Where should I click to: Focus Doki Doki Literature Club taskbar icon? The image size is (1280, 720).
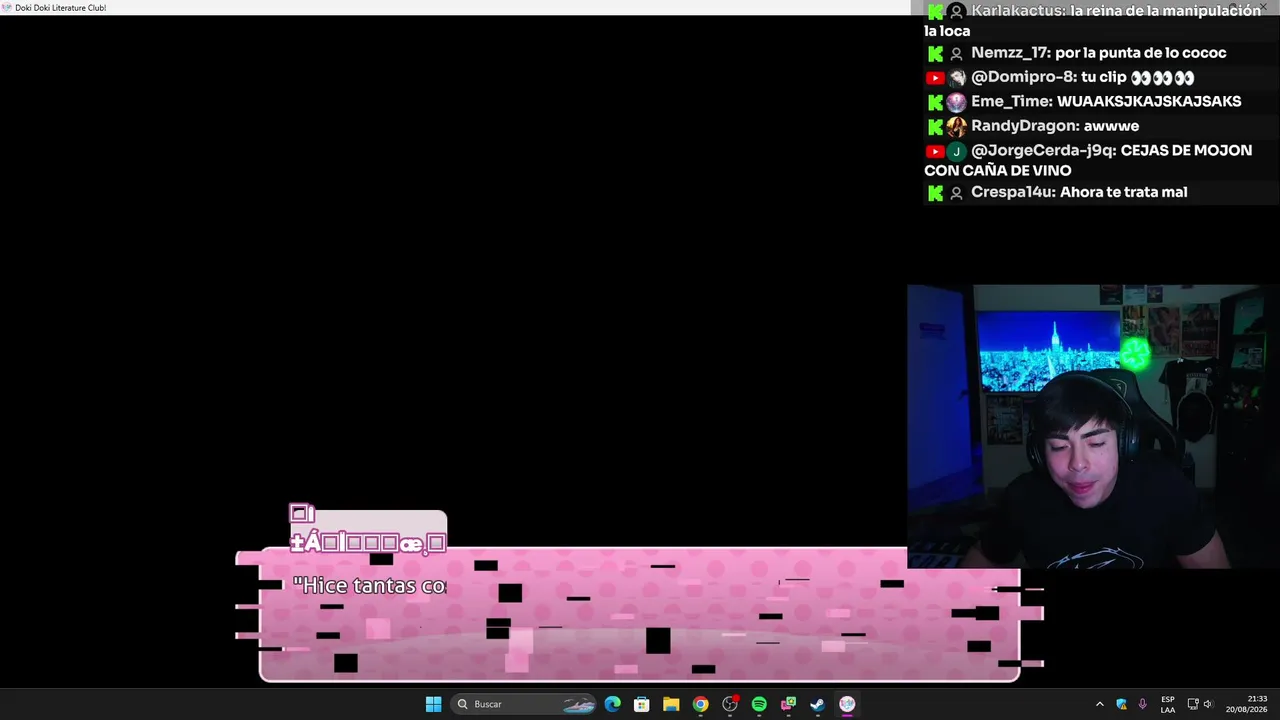(x=847, y=704)
